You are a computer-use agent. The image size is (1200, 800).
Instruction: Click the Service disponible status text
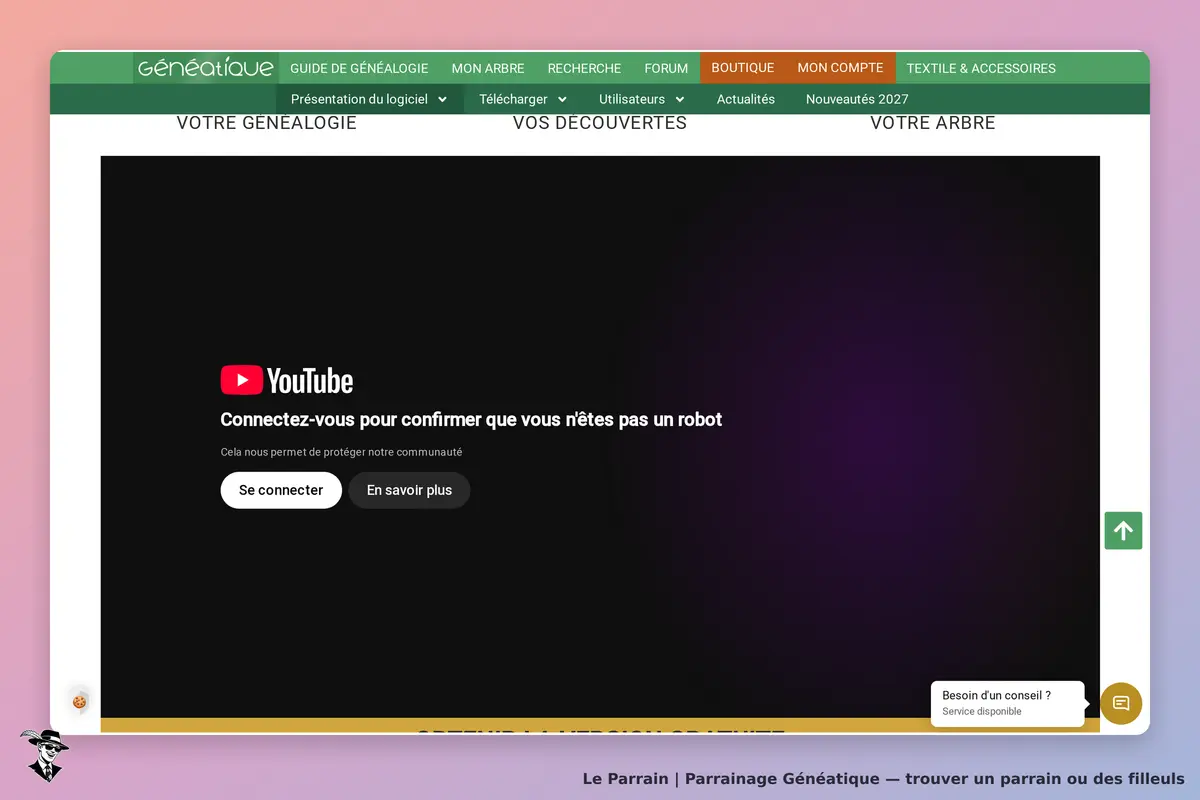click(982, 712)
